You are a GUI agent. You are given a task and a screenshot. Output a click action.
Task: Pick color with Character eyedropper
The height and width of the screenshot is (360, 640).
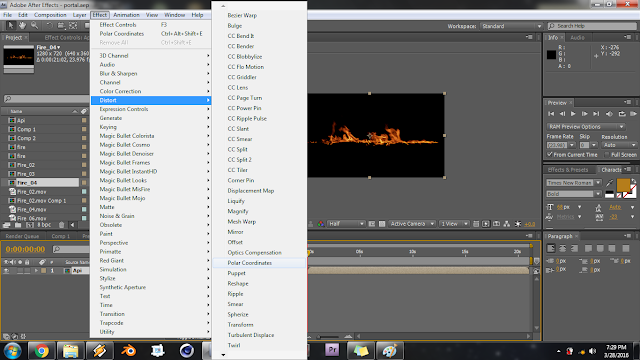click(x=609, y=182)
